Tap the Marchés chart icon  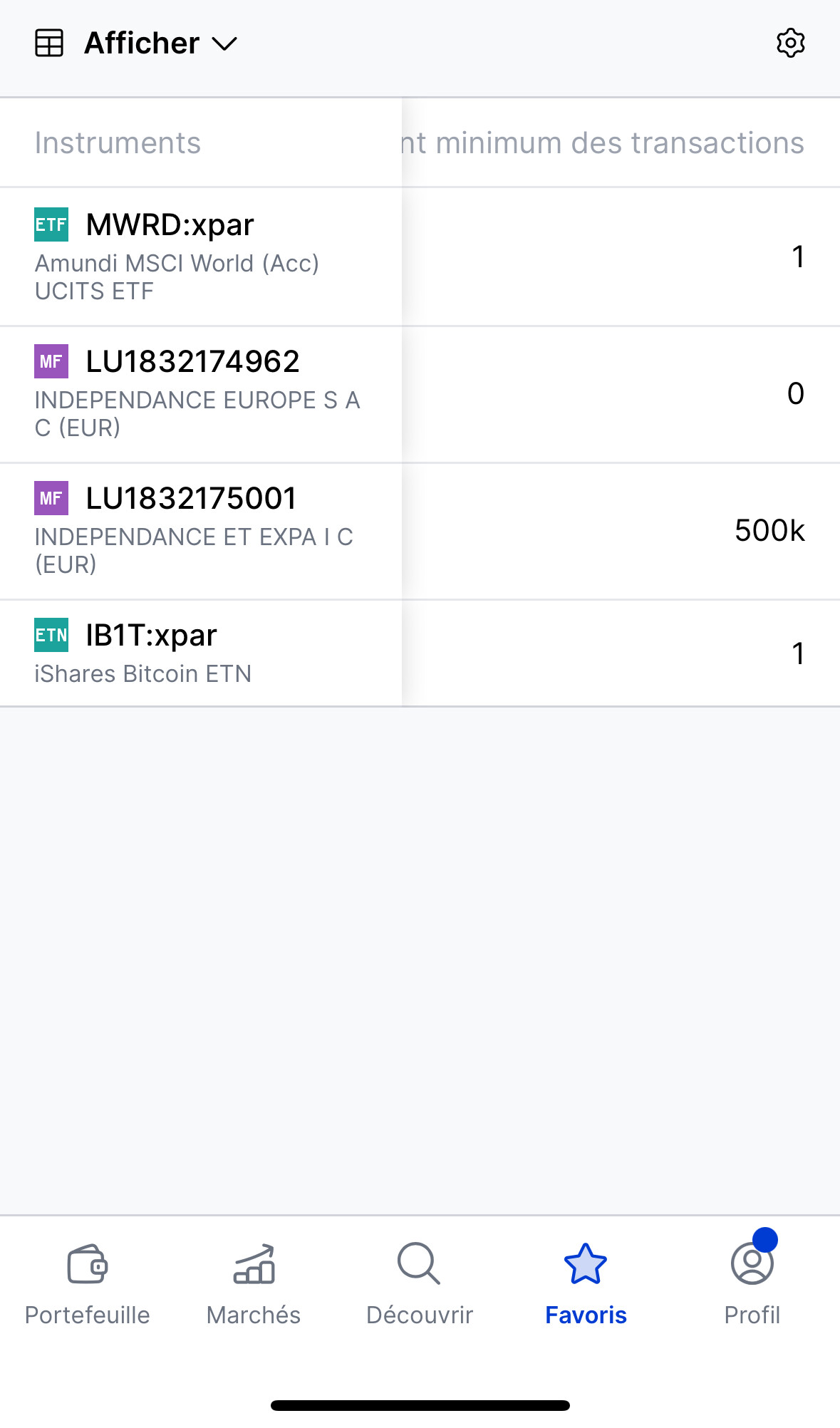(x=254, y=1263)
